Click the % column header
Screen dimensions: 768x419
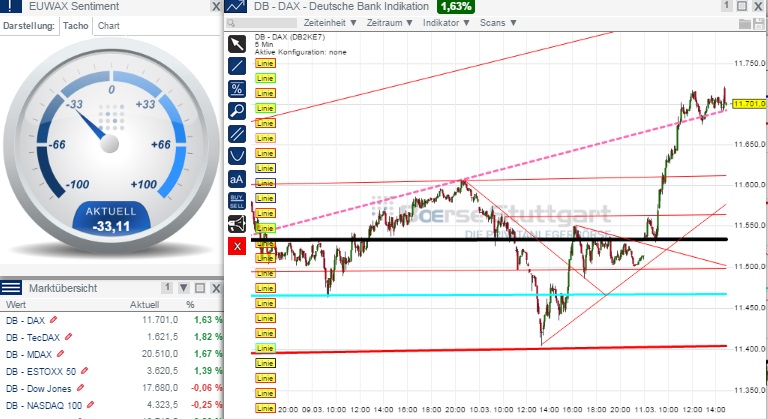190,304
